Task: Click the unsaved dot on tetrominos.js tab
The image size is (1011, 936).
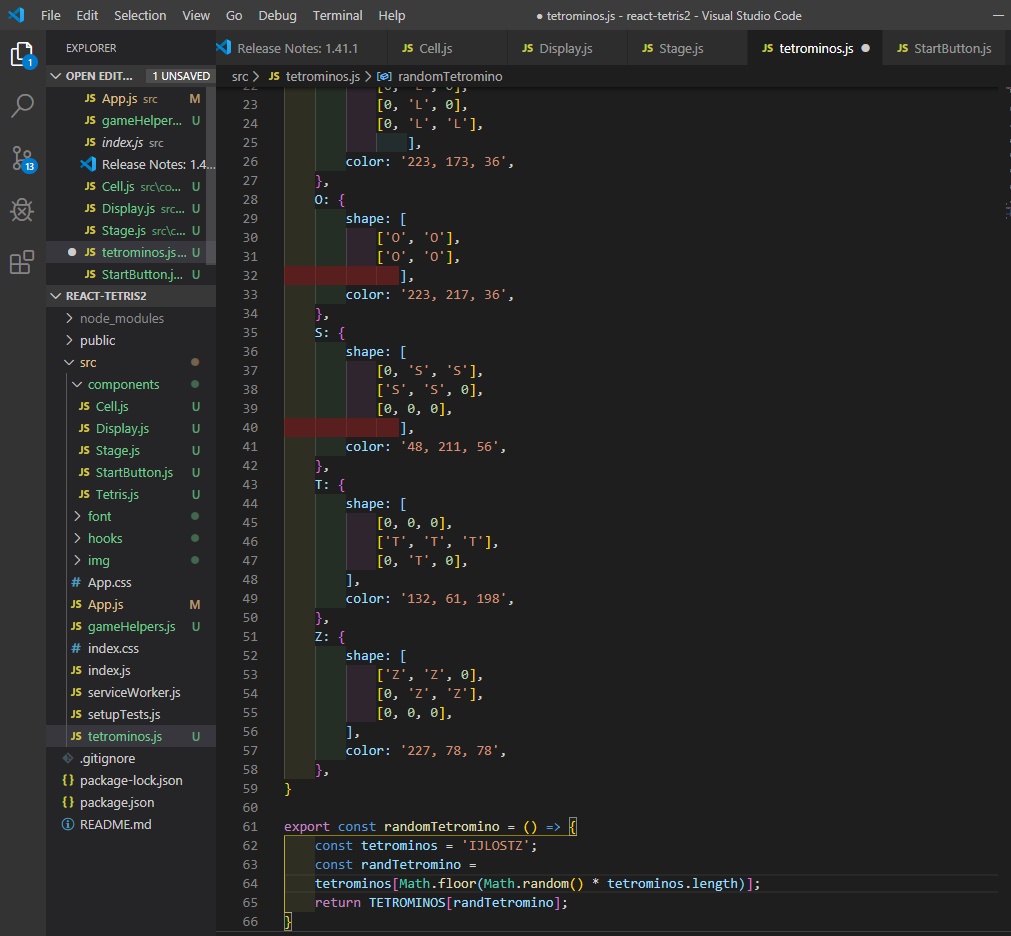Action: 865,48
